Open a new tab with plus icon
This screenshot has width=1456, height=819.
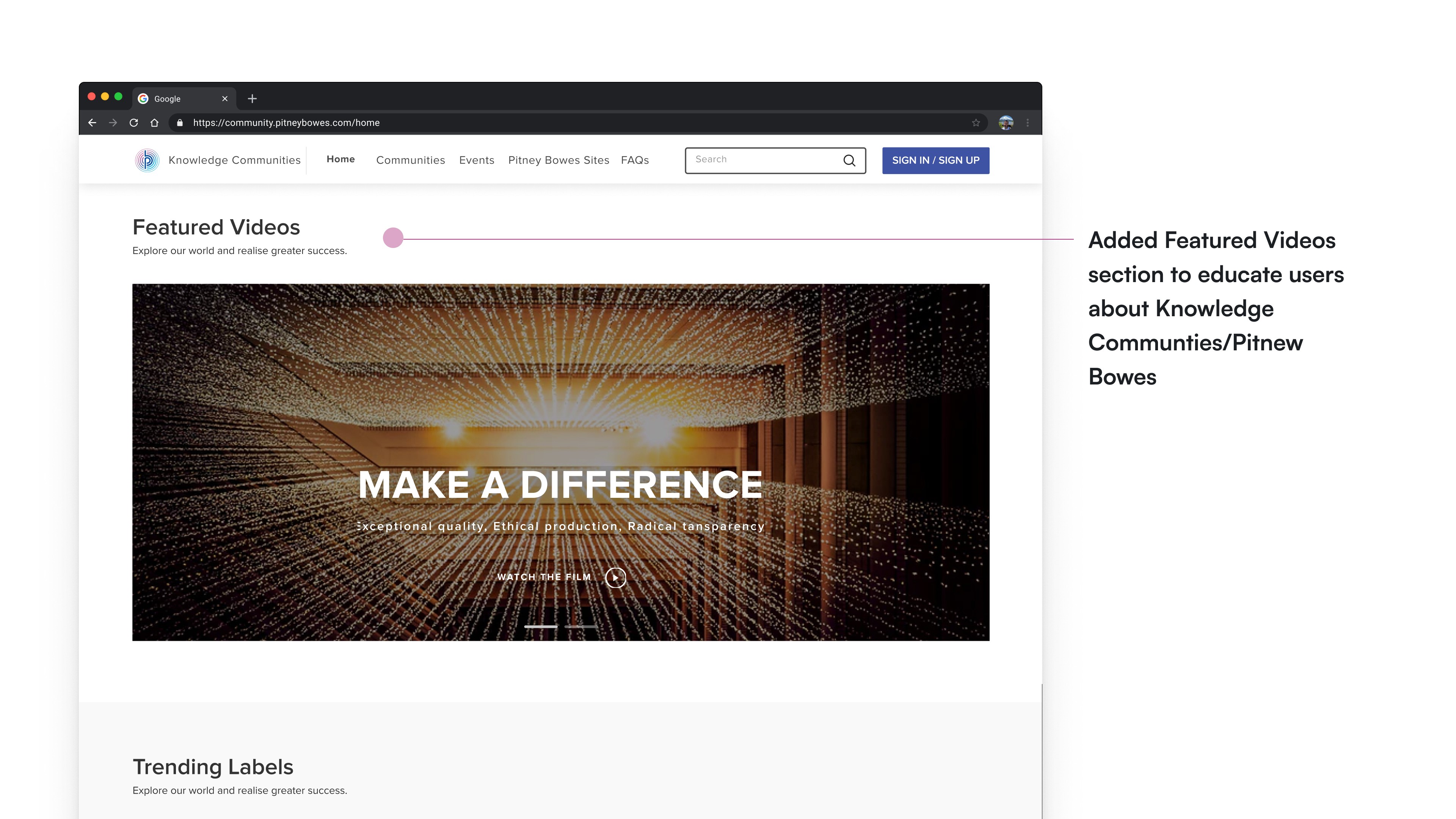(252, 99)
